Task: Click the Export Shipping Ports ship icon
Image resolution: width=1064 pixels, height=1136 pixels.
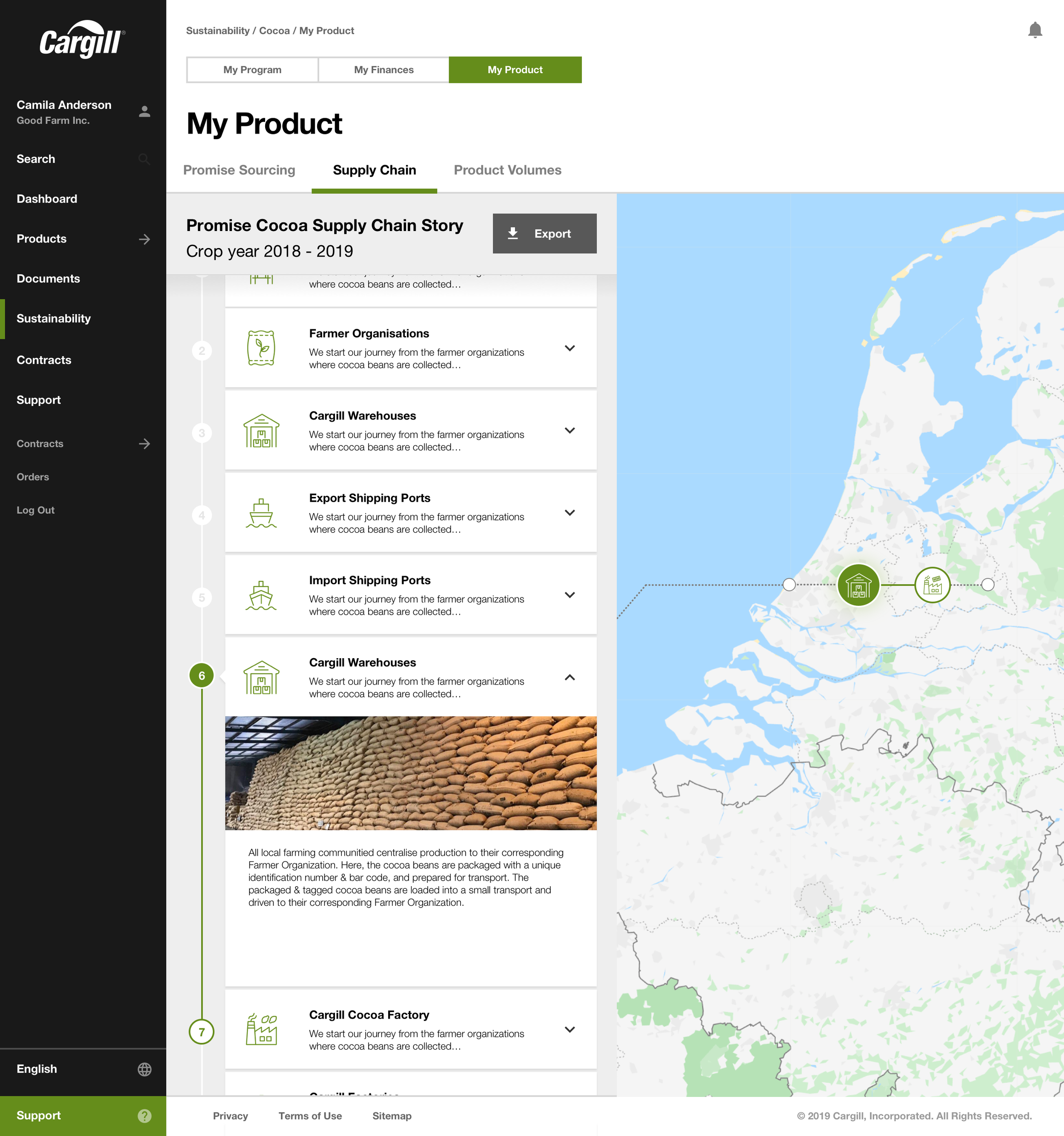Action: pyautogui.click(x=261, y=513)
